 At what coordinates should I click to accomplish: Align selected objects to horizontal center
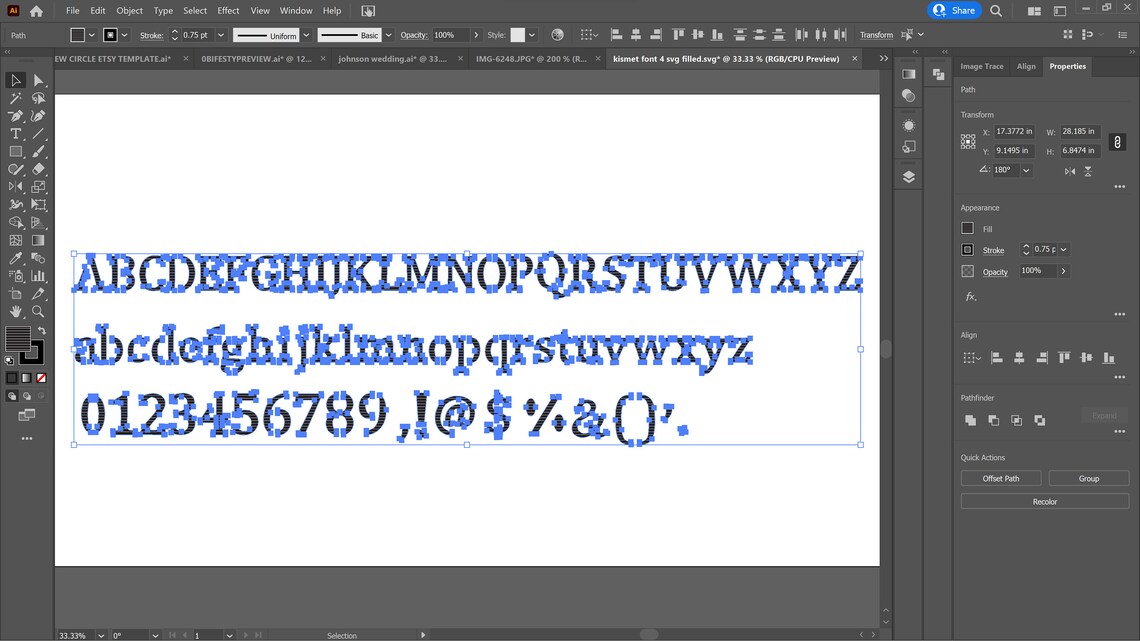1019,357
